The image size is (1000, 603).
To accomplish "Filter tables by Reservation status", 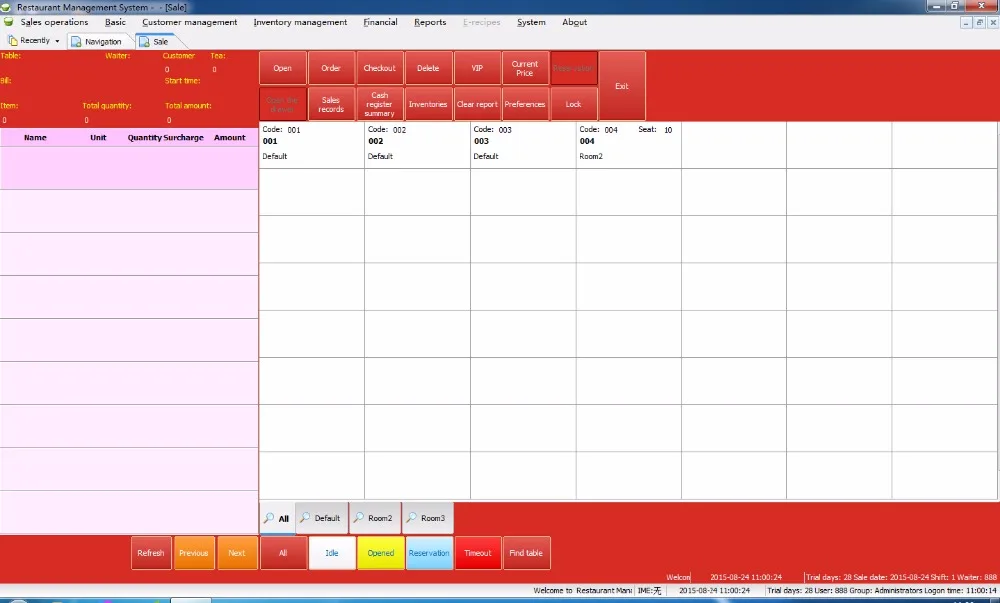I will (x=429, y=553).
